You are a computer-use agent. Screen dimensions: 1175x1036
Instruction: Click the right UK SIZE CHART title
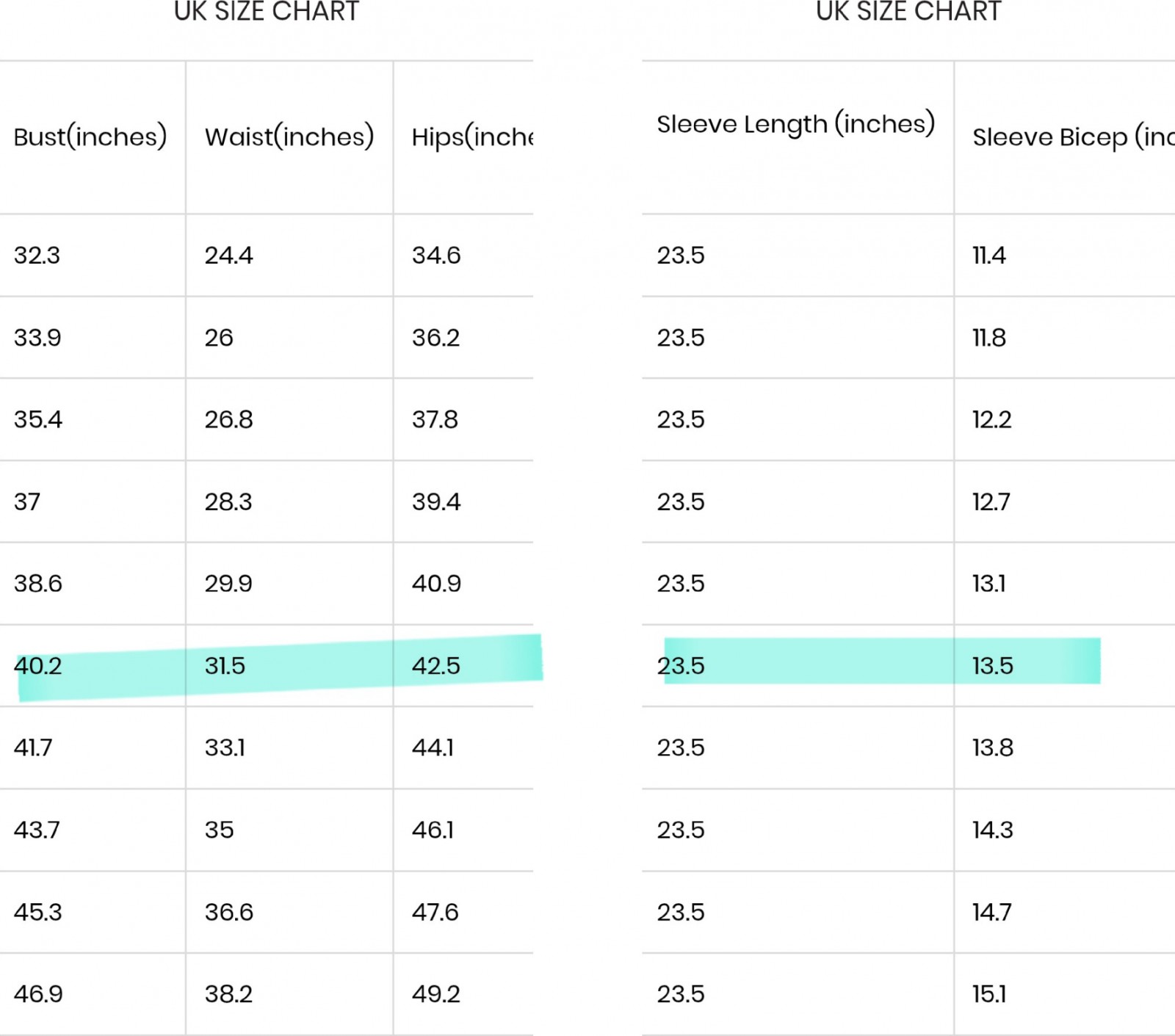908,12
